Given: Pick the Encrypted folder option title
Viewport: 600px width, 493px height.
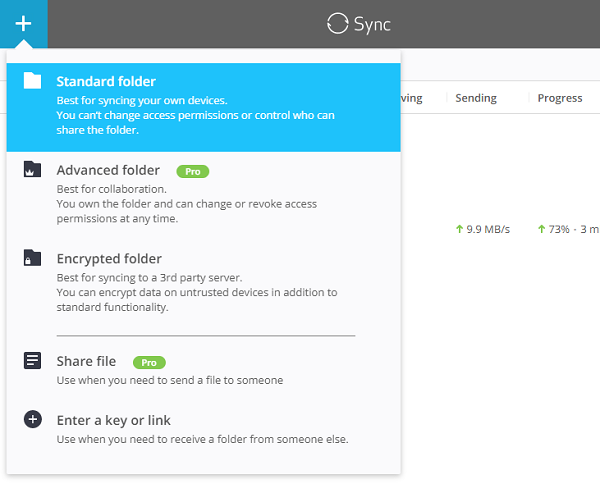Looking at the screenshot, I should click(x=109, y=259).
